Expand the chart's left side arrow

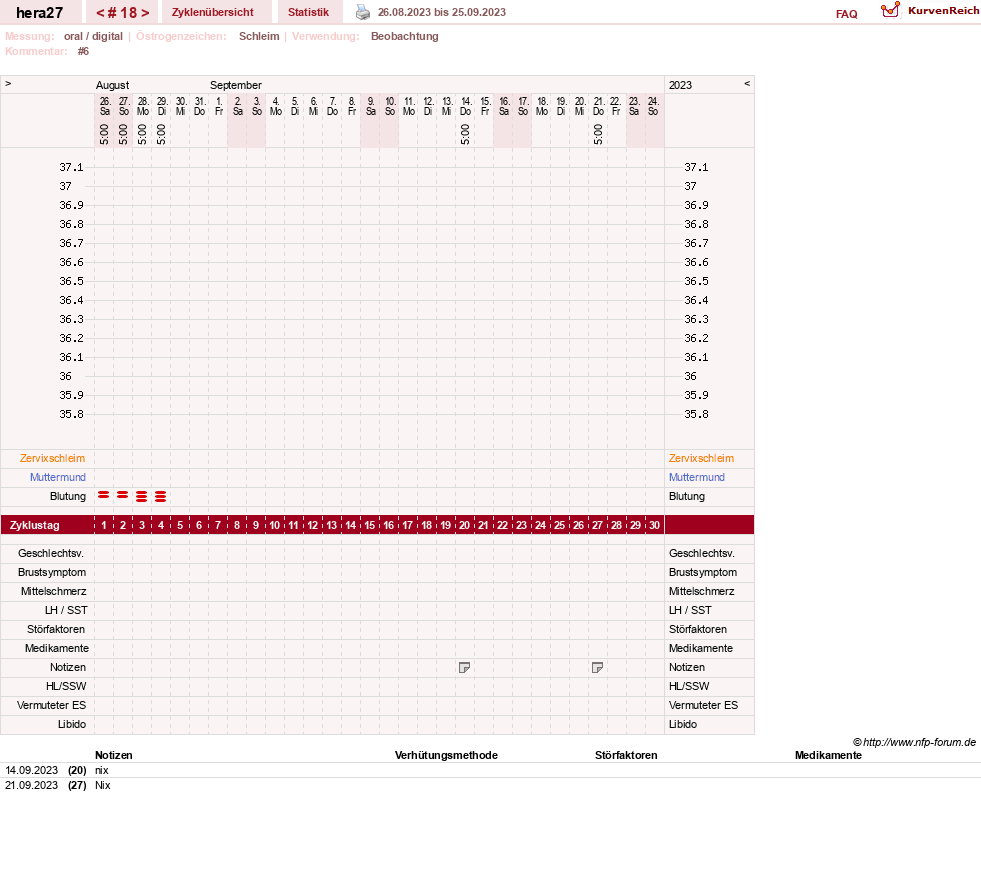point(8,83)
